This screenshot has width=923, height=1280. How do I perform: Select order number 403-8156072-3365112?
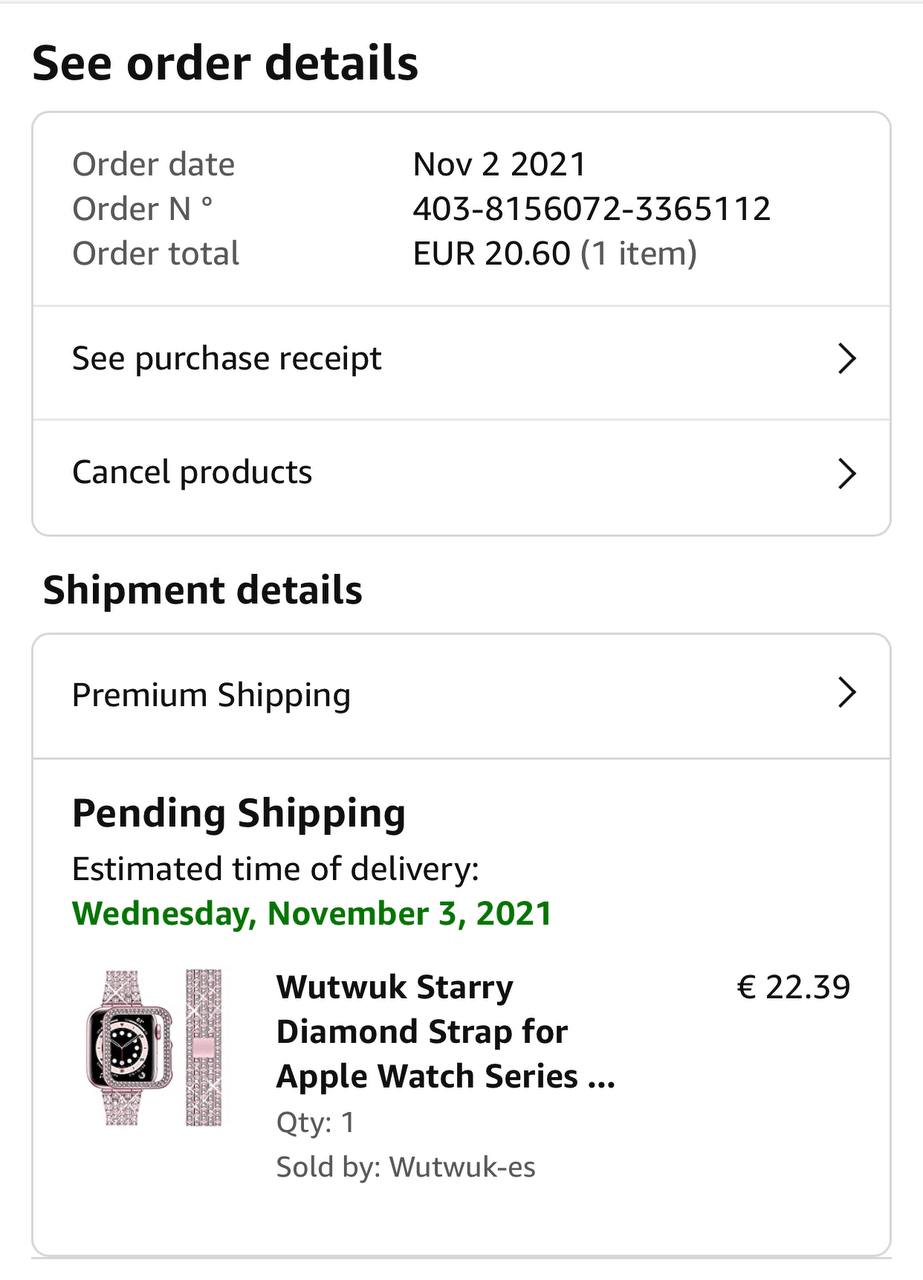(x=591, y=209)
